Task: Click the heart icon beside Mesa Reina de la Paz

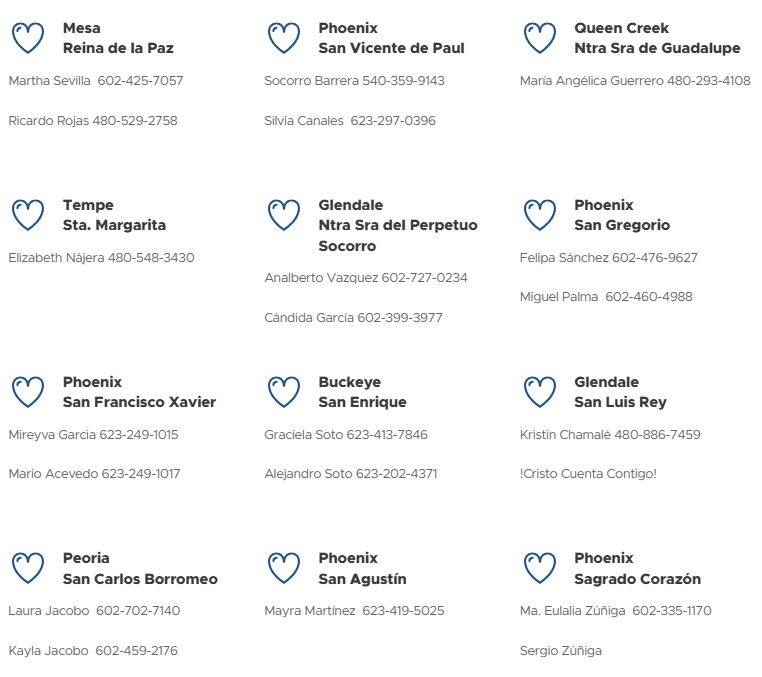Action: (x=28, y=38)
